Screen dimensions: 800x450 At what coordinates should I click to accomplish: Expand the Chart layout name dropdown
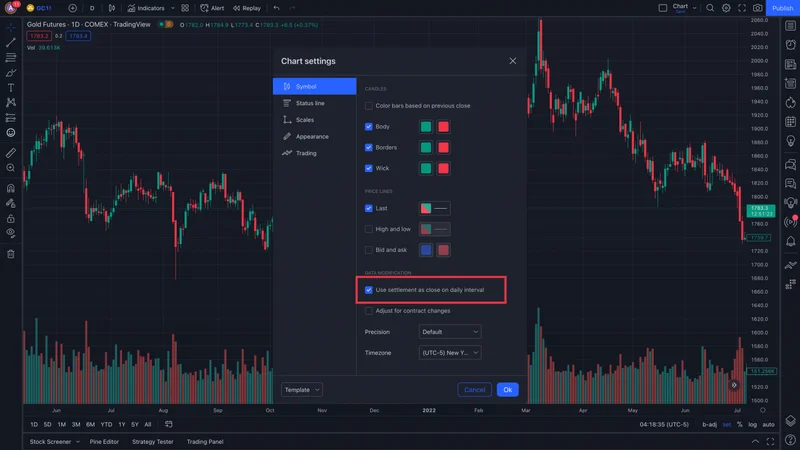(694, 8)
